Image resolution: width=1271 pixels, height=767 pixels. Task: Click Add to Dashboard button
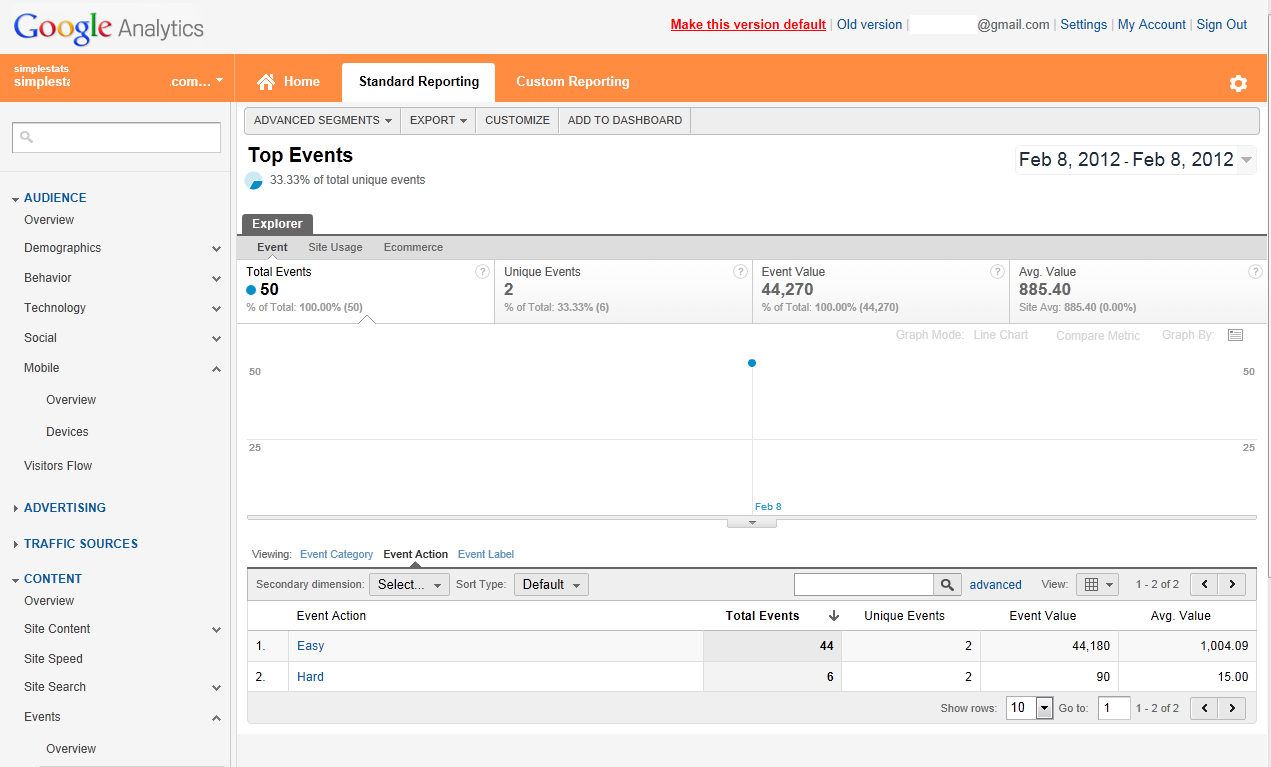(x=625, y=120)
